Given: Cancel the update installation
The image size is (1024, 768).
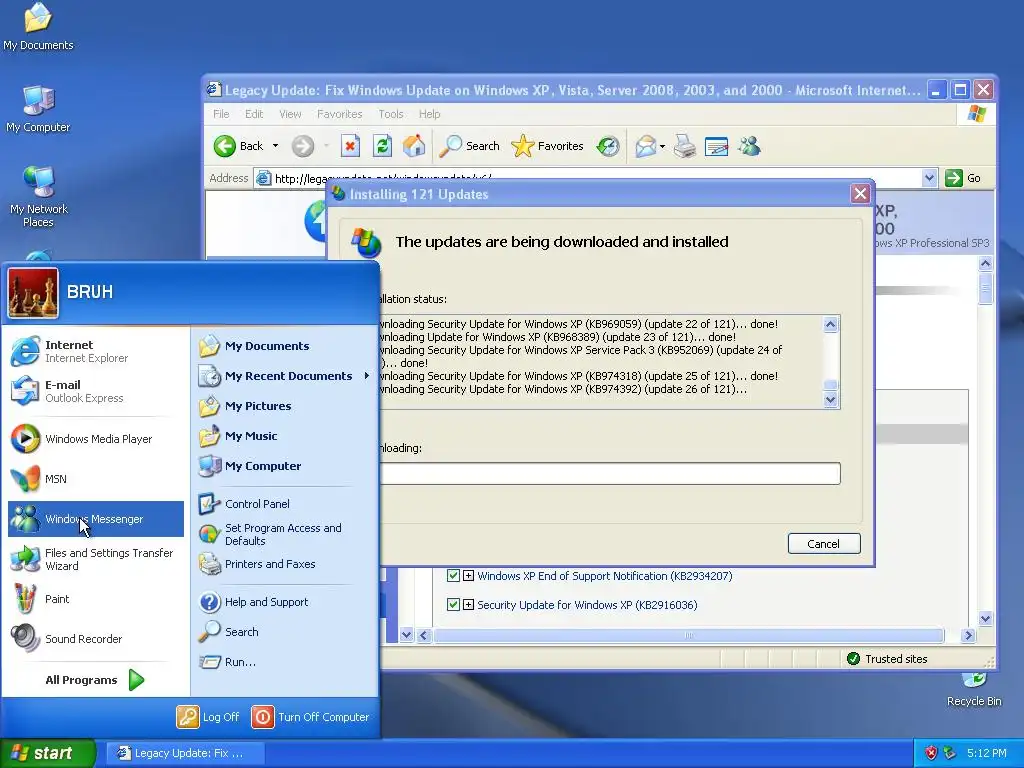Looking at the screenshot, I should click(824, 544).
